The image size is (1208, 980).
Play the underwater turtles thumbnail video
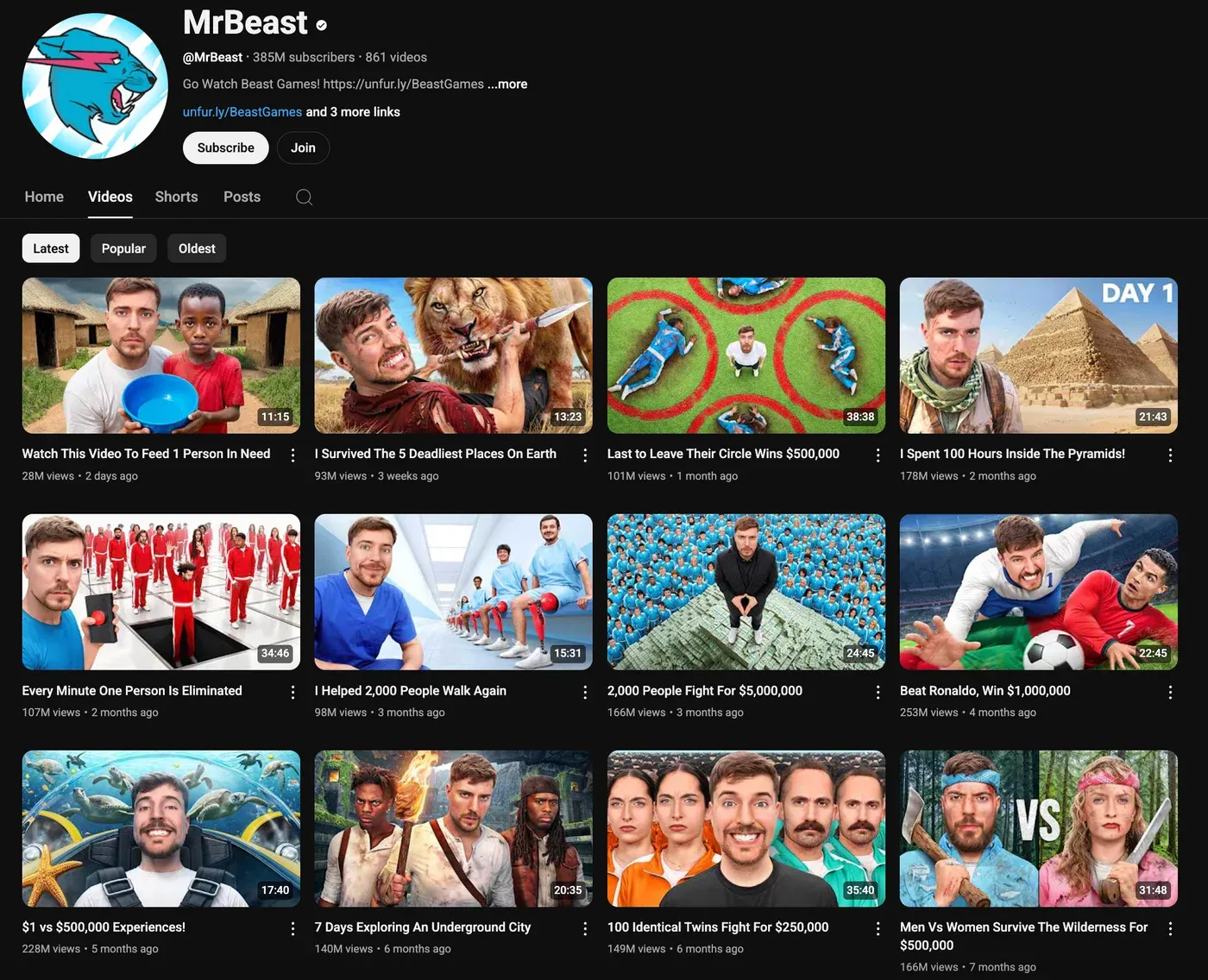[x=161, y=828]
